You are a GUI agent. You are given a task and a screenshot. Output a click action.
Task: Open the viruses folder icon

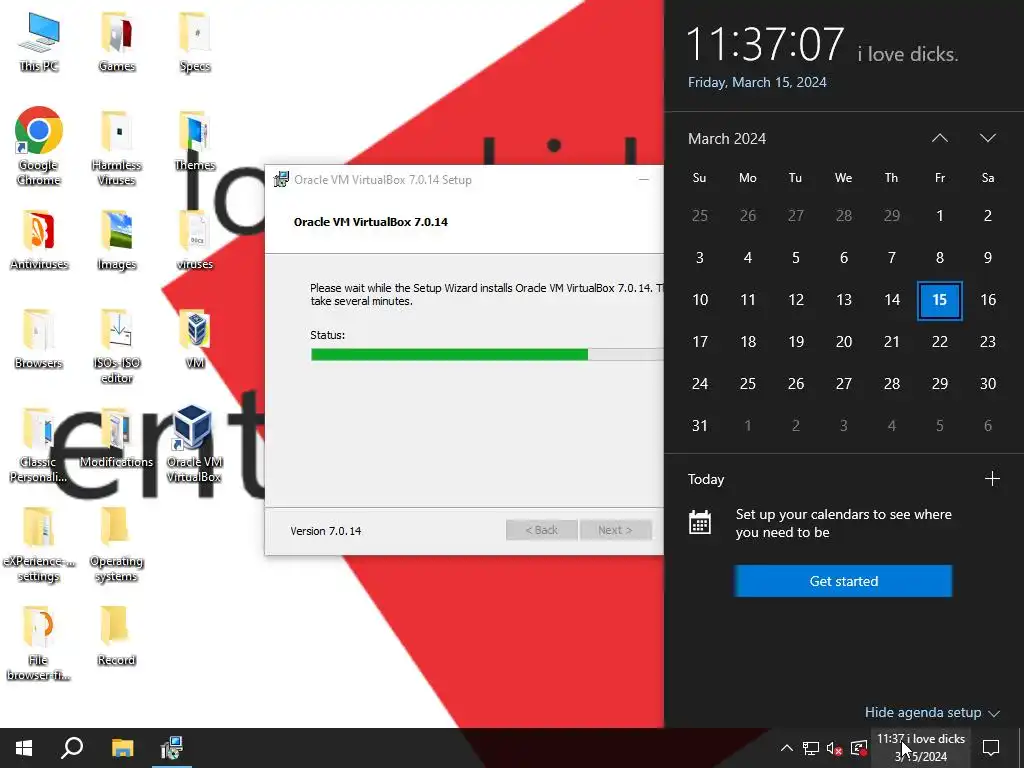coord(195,239)
